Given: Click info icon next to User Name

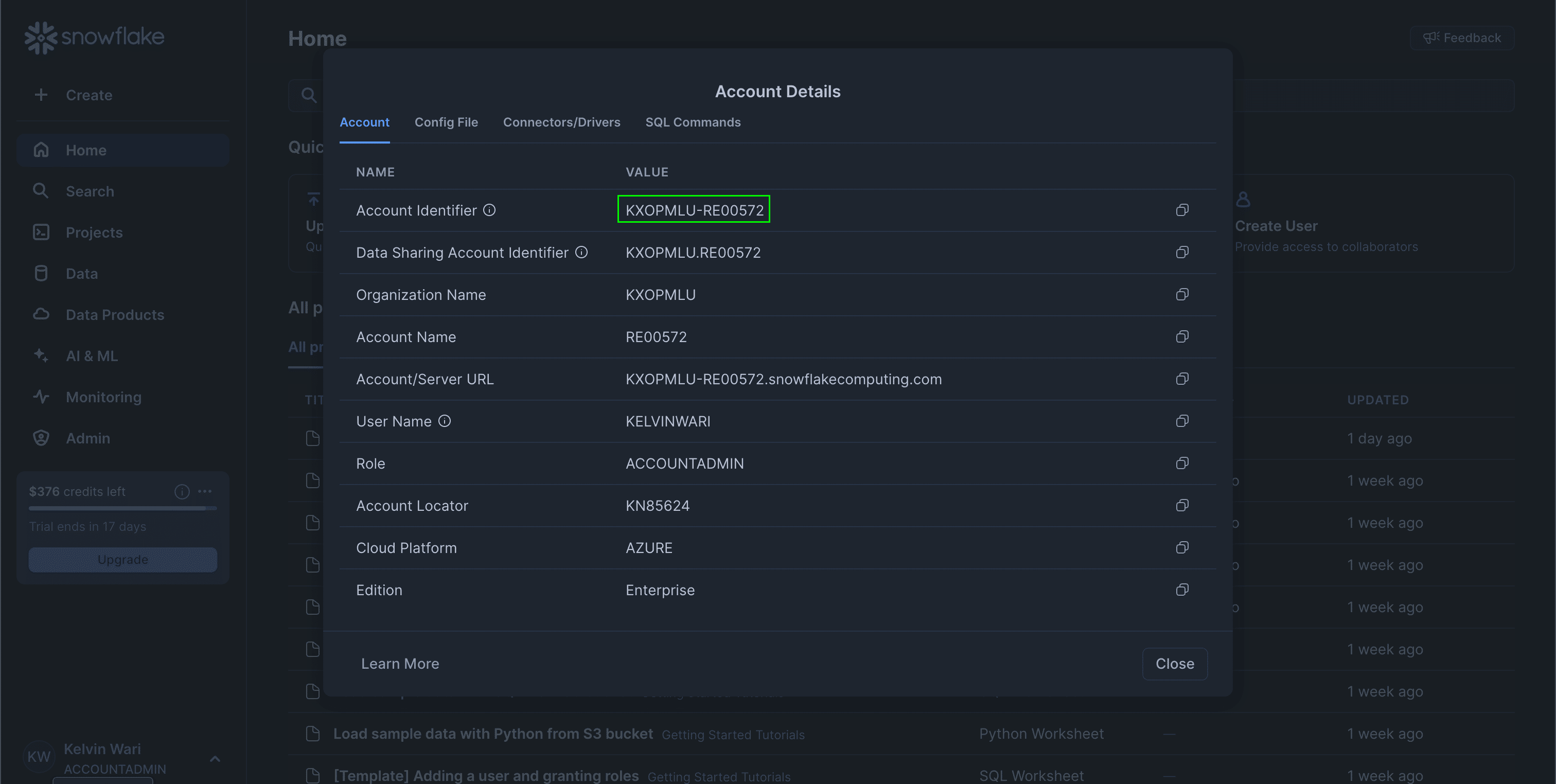Looking at the screenshot, I should 445,421.
